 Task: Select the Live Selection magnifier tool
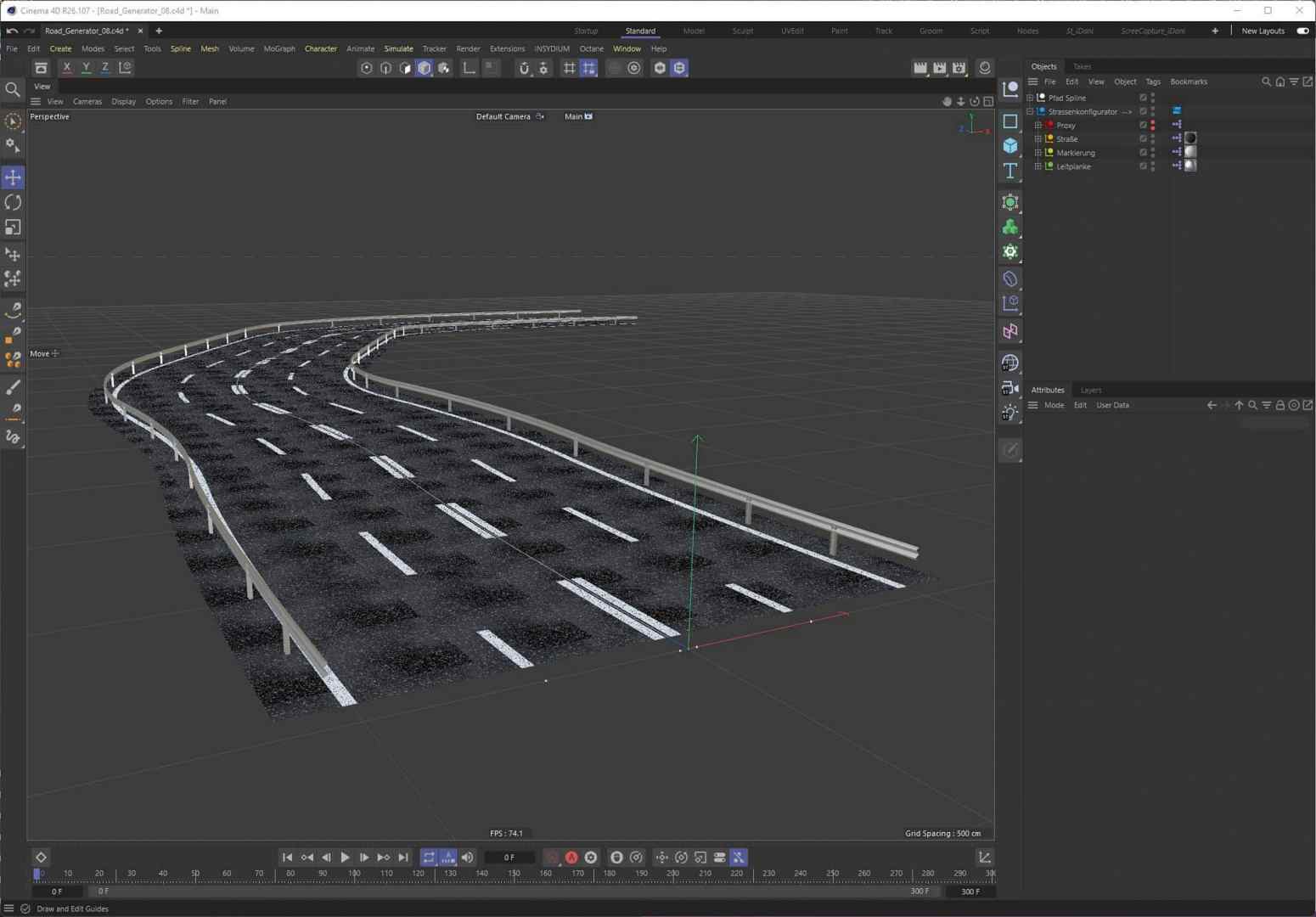click(13, 88)
